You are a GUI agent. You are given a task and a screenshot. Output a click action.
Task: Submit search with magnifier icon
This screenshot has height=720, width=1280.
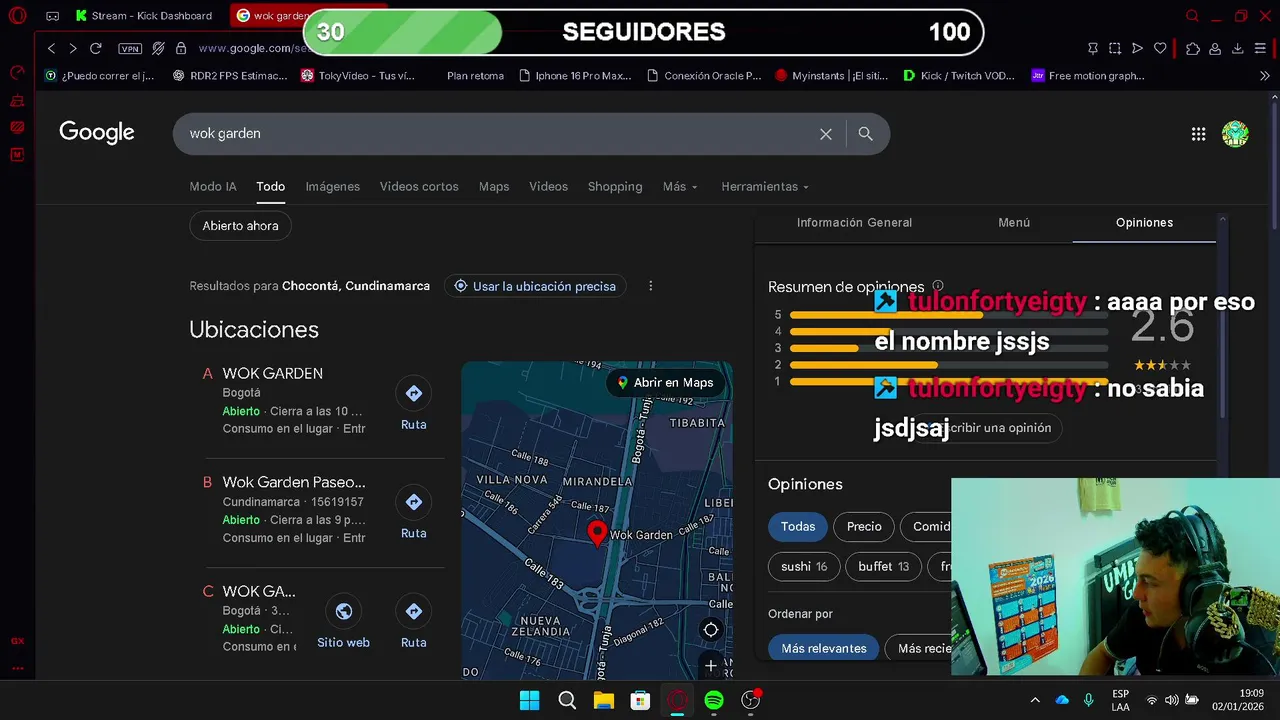coord(866,134)
